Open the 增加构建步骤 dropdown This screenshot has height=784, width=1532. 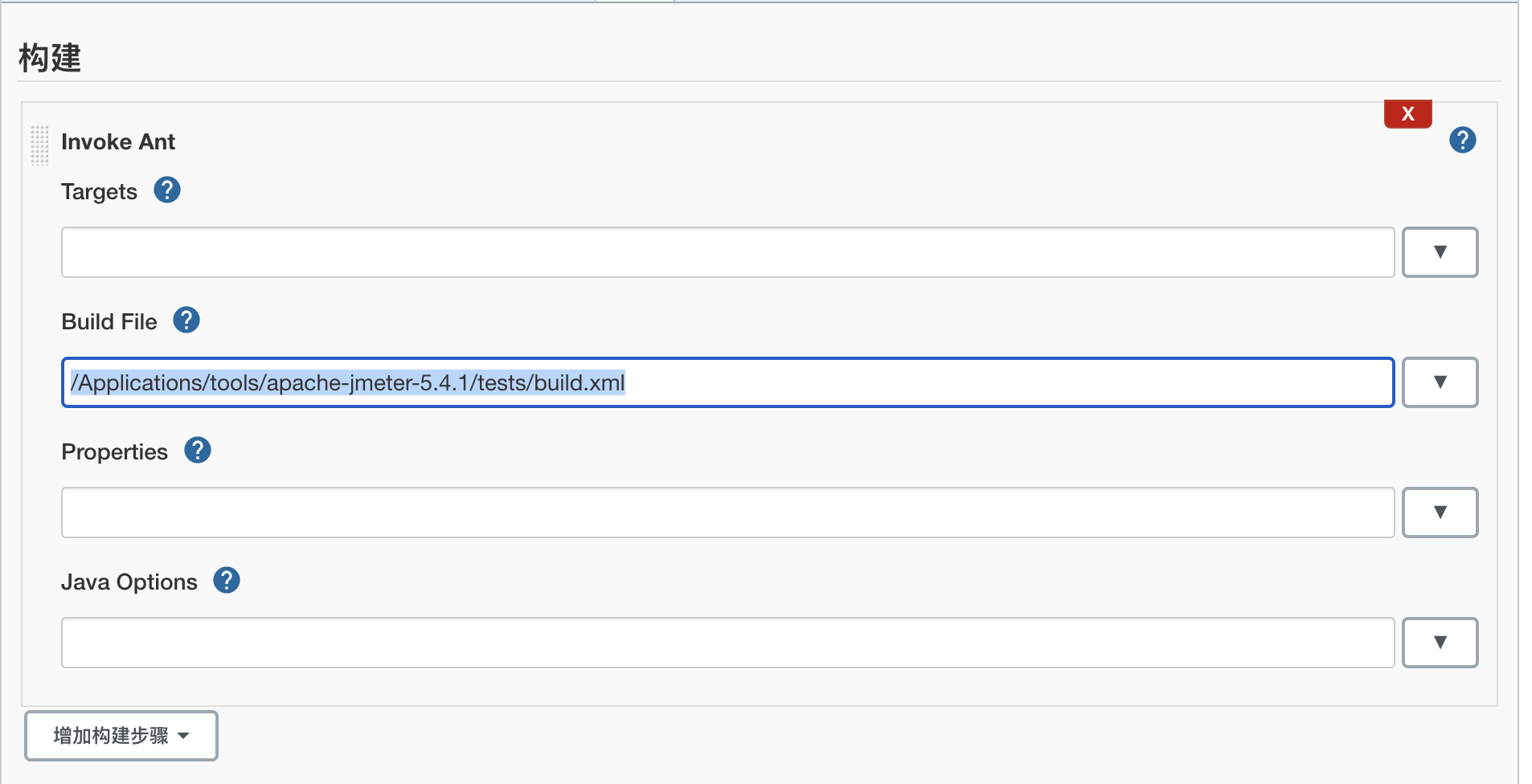pos(121,736)
